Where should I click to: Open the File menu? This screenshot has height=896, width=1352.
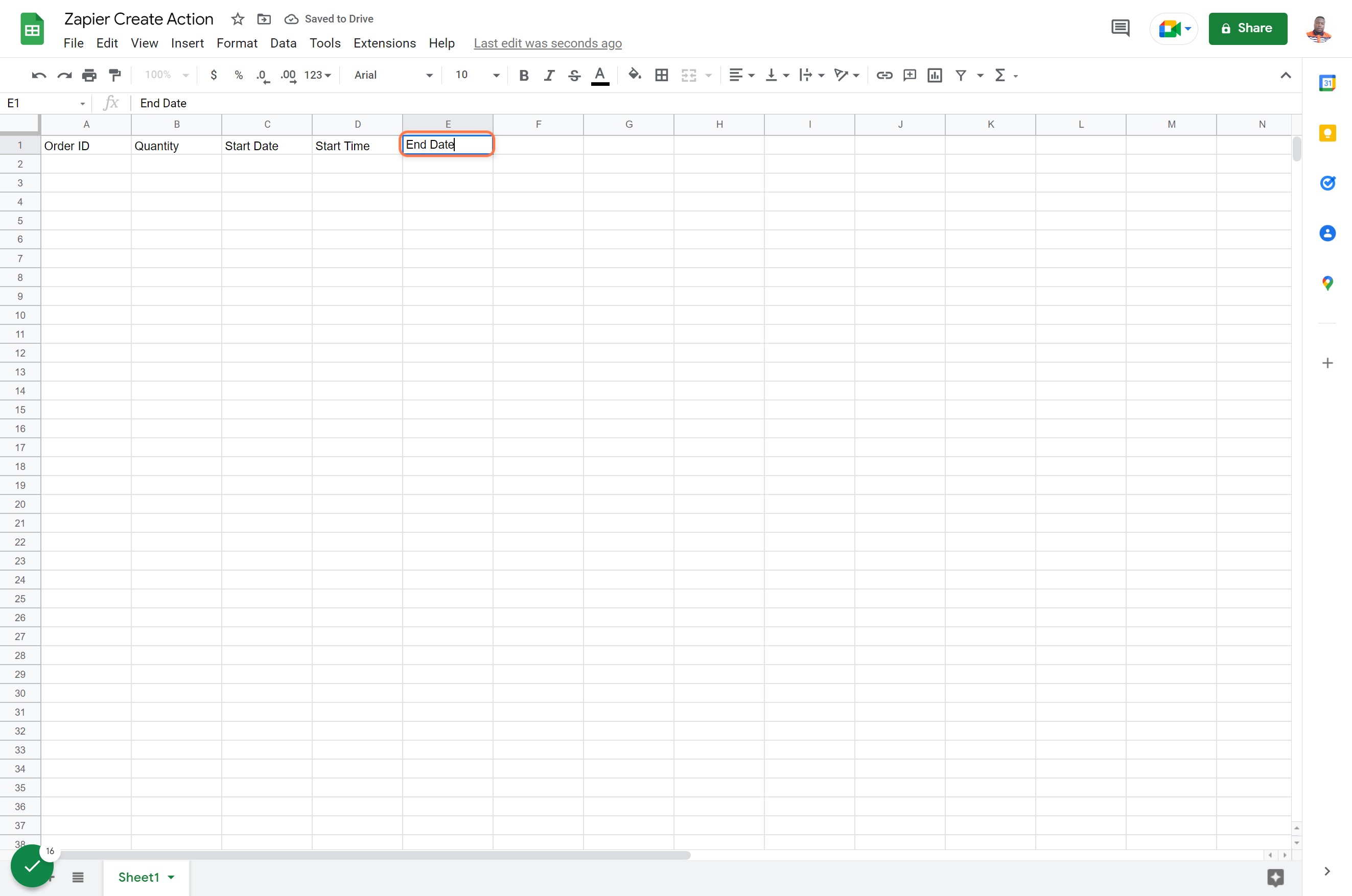click(x=73, y=43)
